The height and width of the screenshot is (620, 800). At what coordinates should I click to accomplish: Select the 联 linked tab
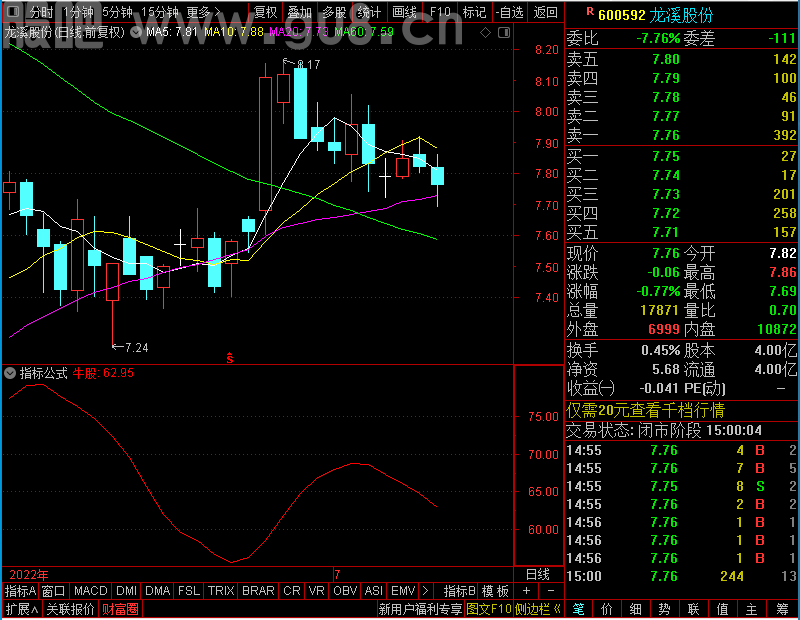(693, 609)
